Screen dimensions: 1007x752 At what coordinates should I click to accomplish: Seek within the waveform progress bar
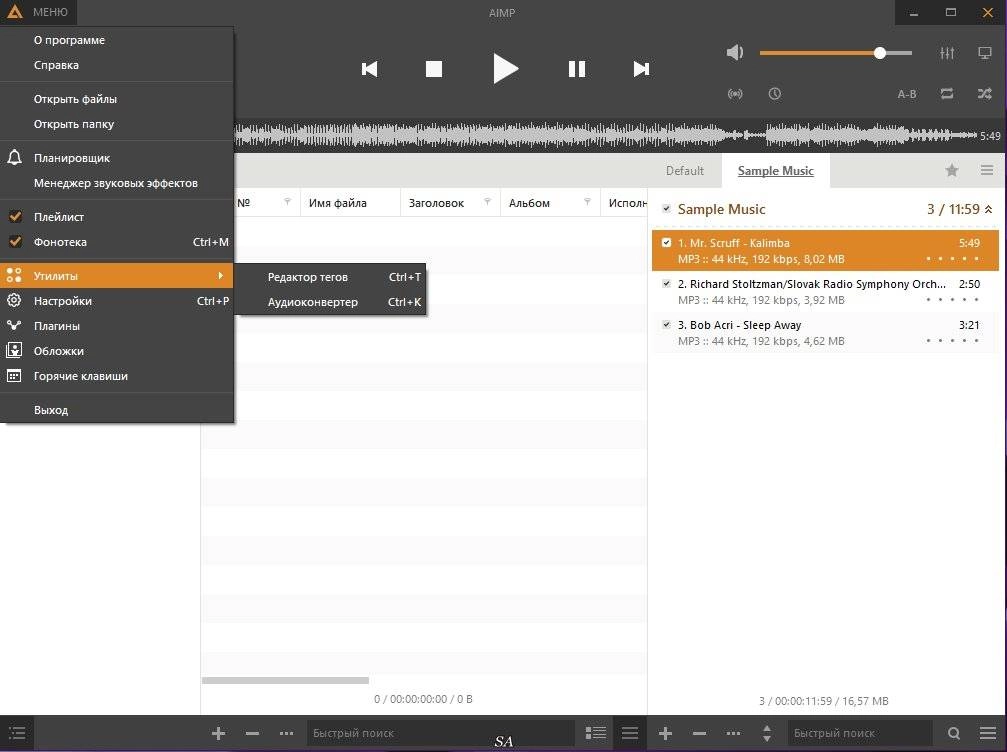point(606,136)
